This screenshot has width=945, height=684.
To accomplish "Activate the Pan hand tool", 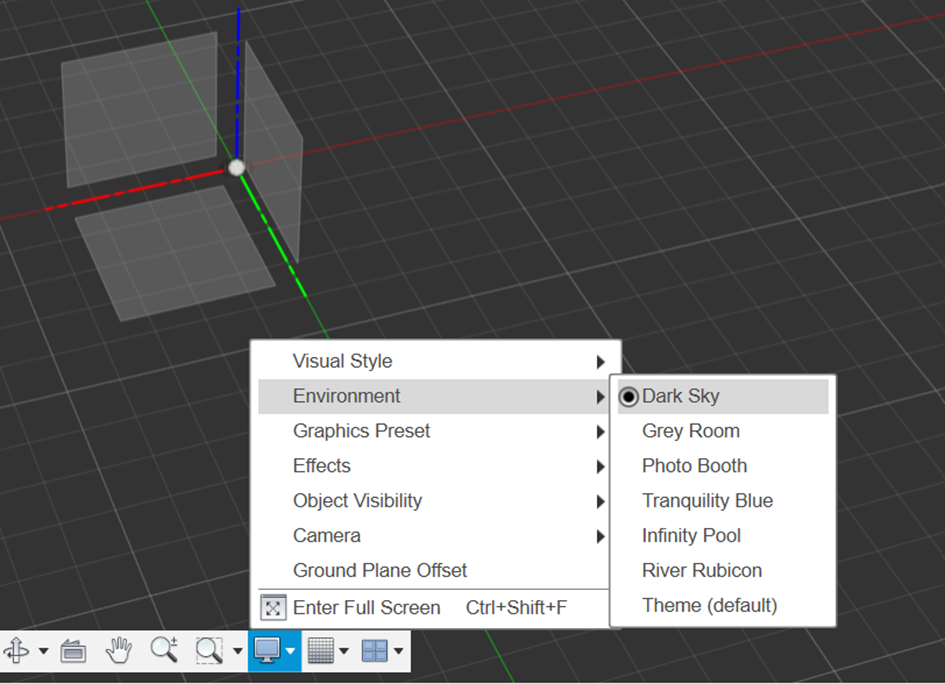I will coord(119,651).
